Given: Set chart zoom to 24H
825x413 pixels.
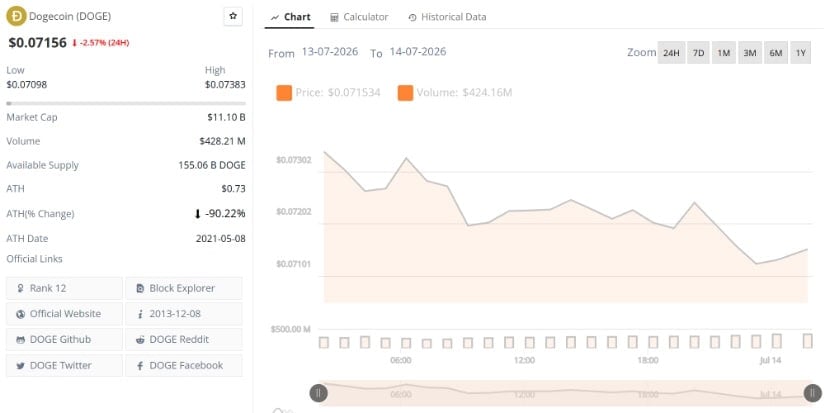Looking at the screenshot, I should pos(671,53).
